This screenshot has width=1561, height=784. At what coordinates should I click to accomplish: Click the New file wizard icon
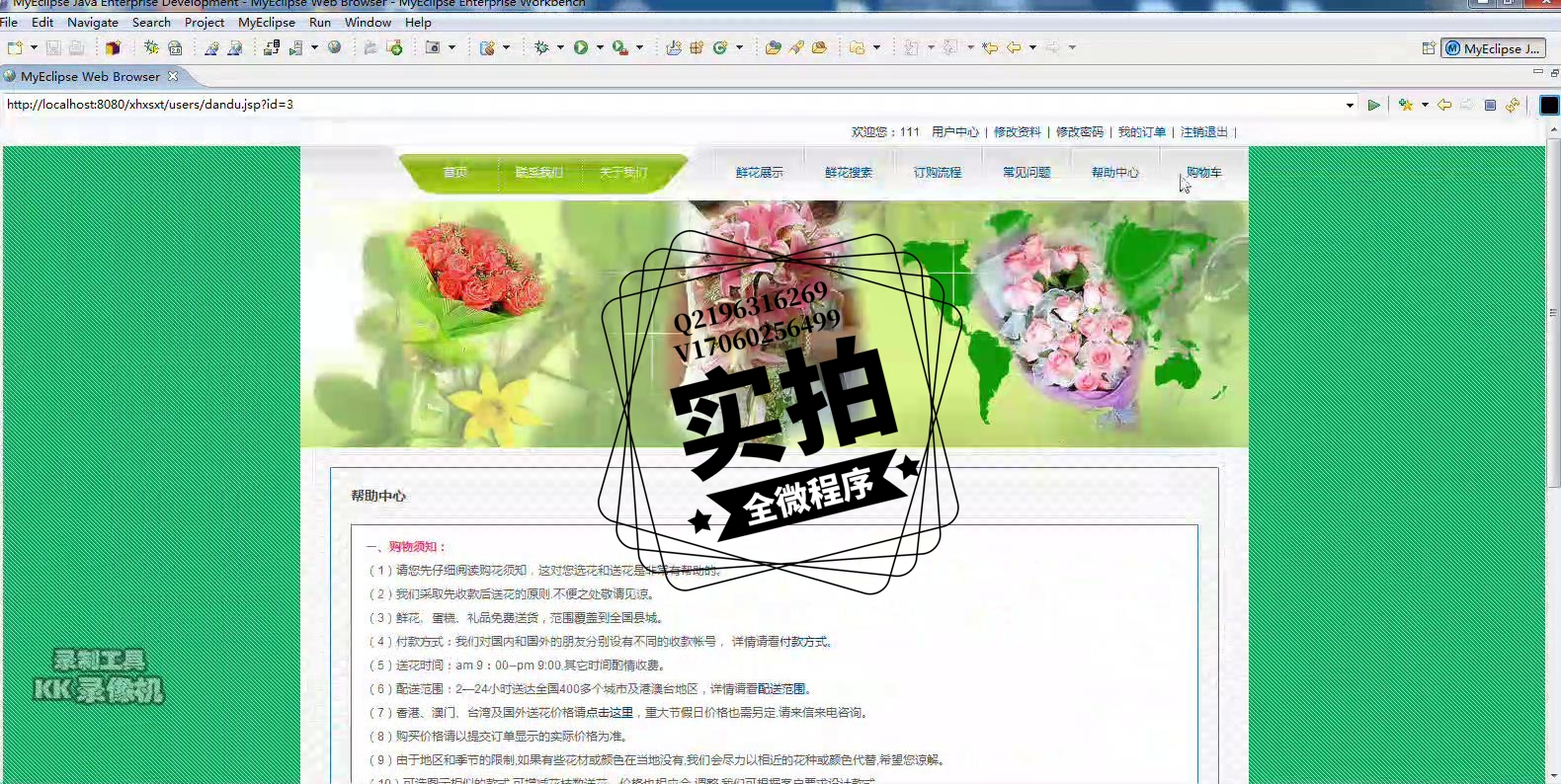click(15, 47)
